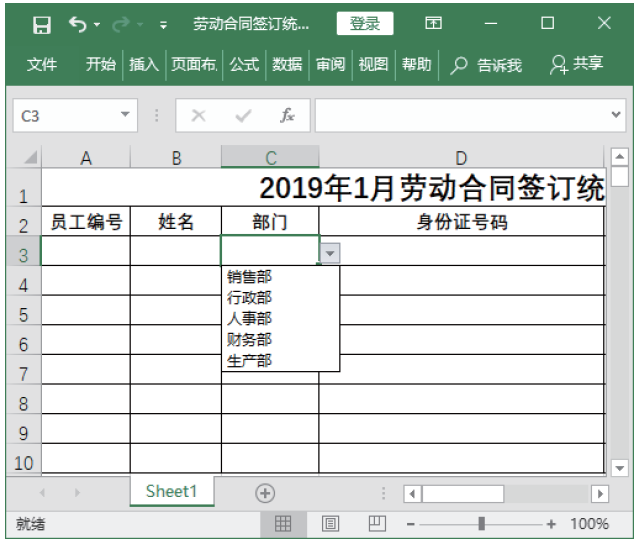Click the next sheet navigation arrow

tap(77, 493)
